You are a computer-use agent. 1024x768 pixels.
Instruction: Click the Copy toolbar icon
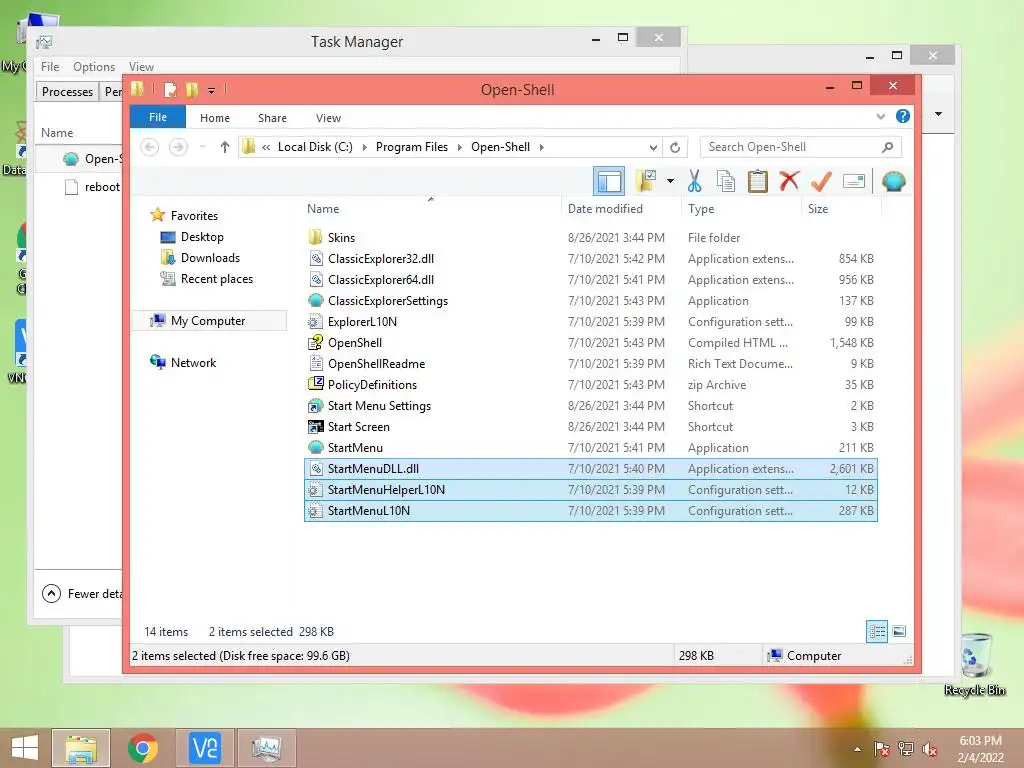tap(726, 182)
